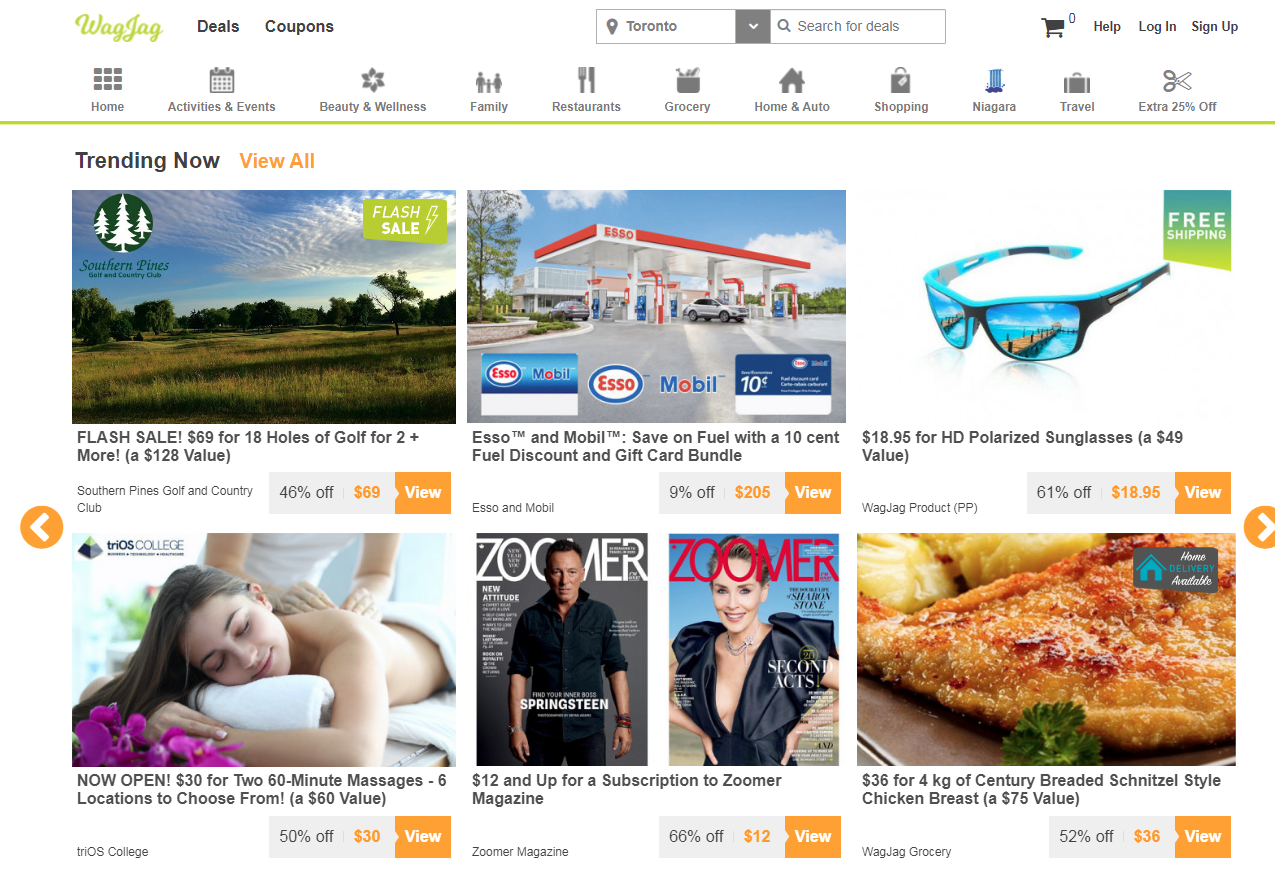Open the Esso gas station deal image
The width and height of the screenshot is (1275, 869).
click(x=656, y=306)
